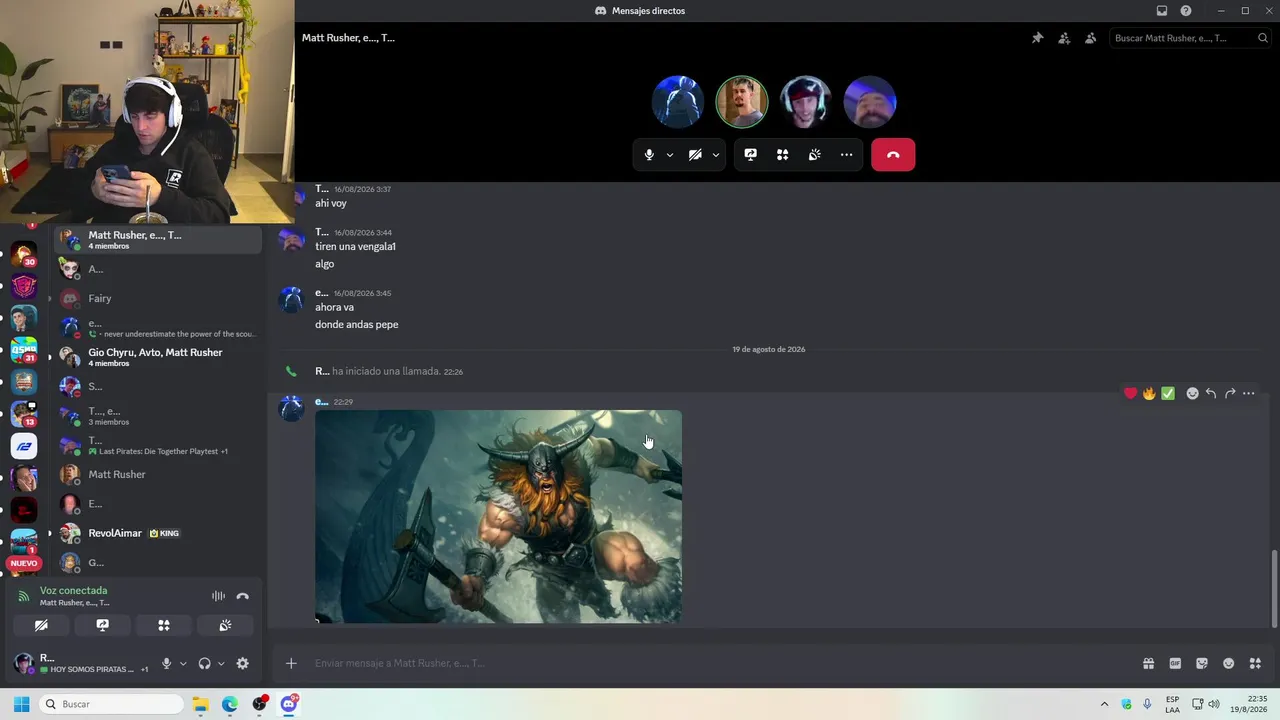This screenshot has height=720, width=1280.
Task: Open more options for the image message
Action: point(1248,394)
